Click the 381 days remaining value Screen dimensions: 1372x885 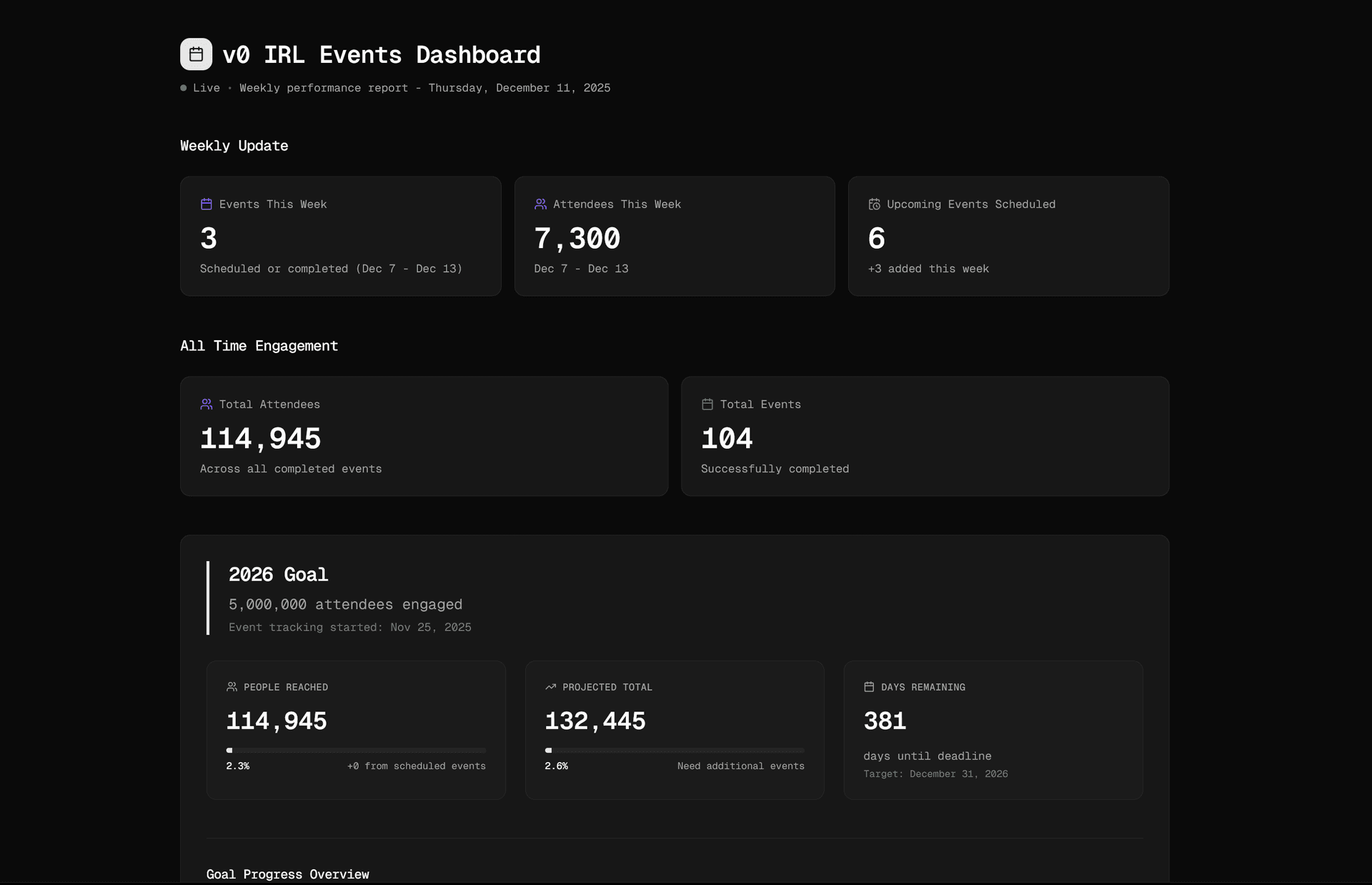(x=885, y=721)
